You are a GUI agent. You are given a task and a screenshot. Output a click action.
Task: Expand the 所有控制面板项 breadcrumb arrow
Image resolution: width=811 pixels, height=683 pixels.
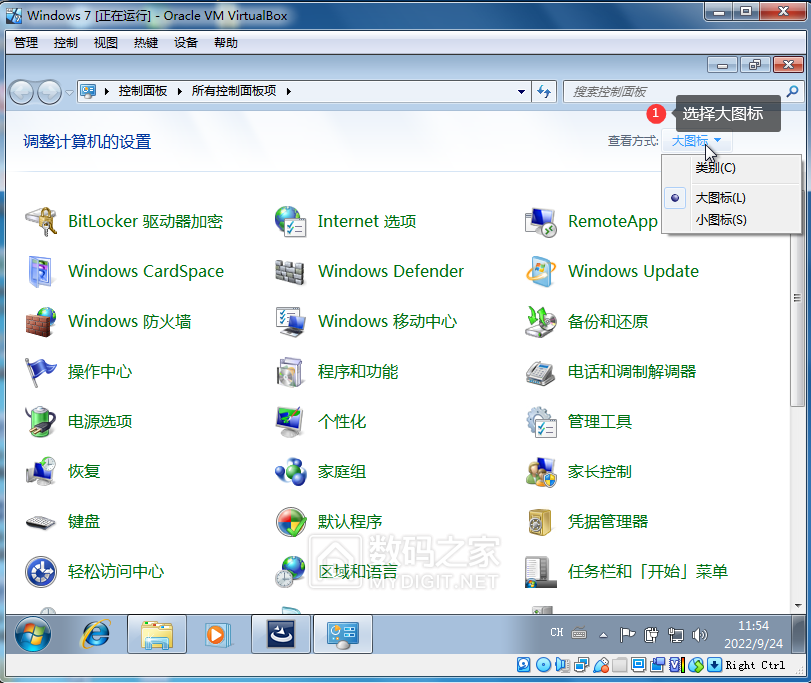pyautogui.click(x=289, y=92)
